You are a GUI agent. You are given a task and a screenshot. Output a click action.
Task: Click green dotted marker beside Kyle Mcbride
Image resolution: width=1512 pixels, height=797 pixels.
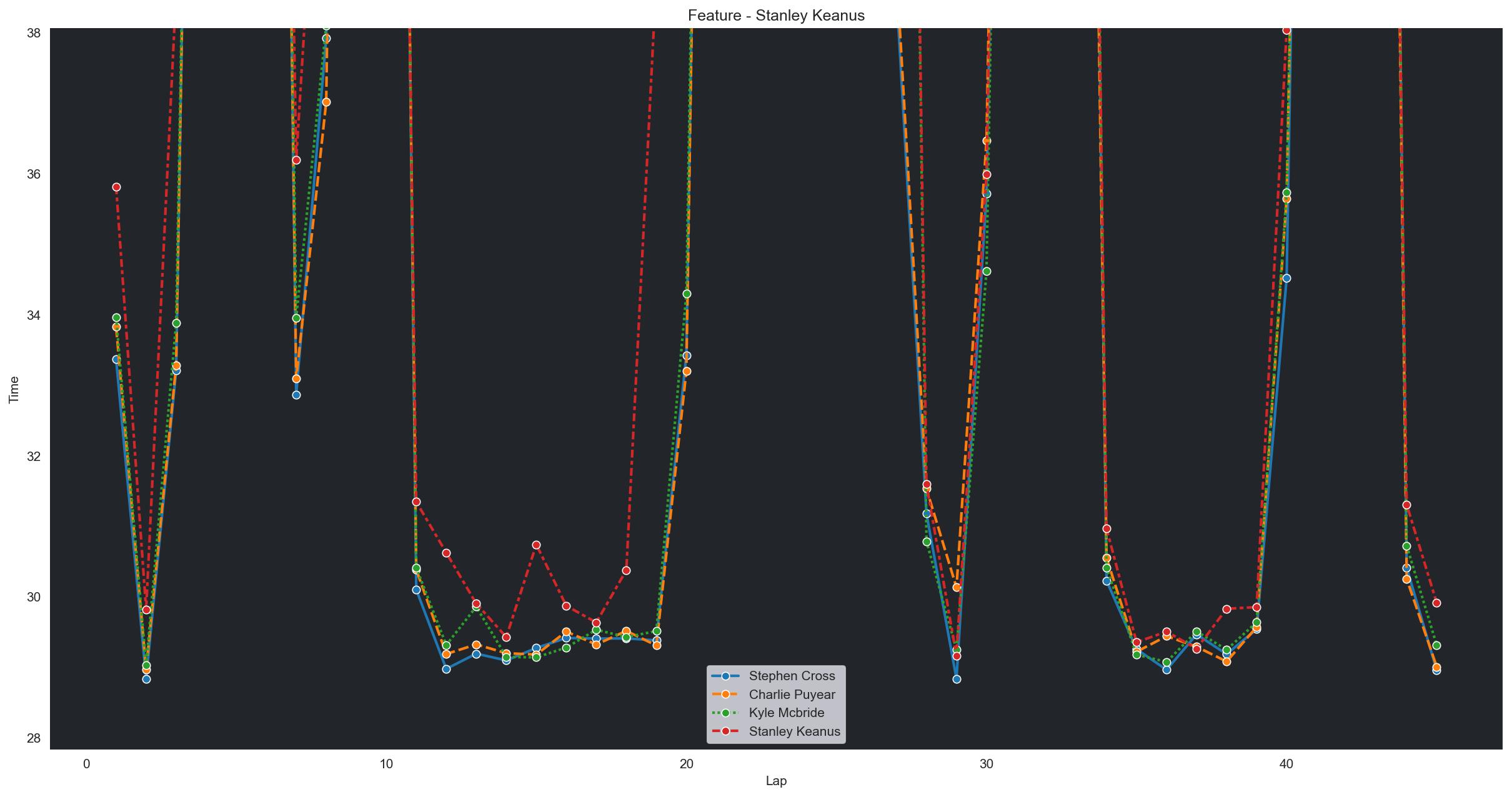point(725,713)
